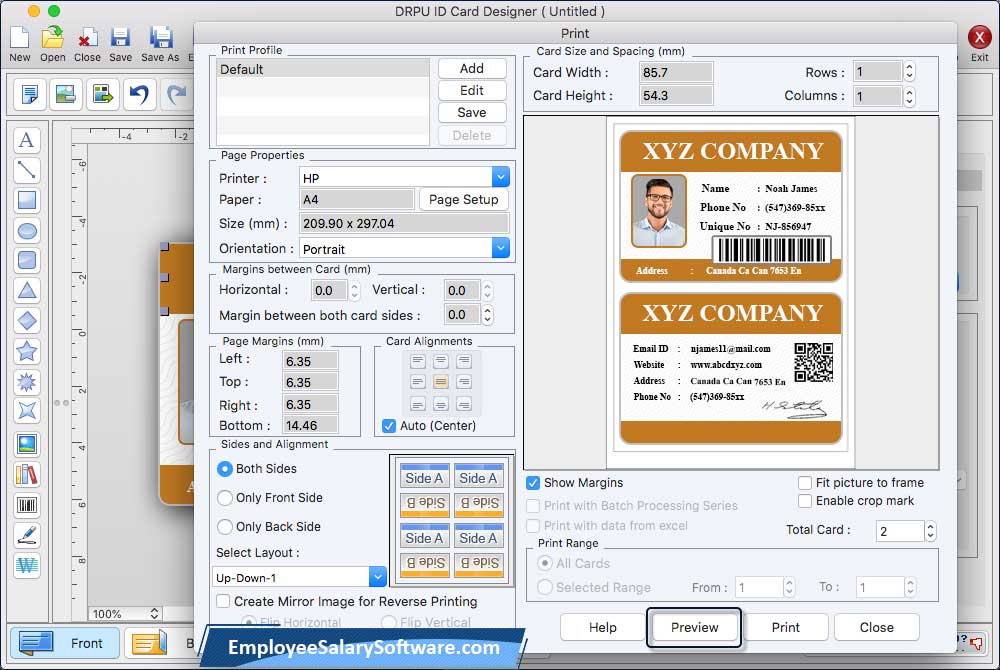Click the Add profile button
The height and width of the screenshot is (670, 1000).
(472, 68)
